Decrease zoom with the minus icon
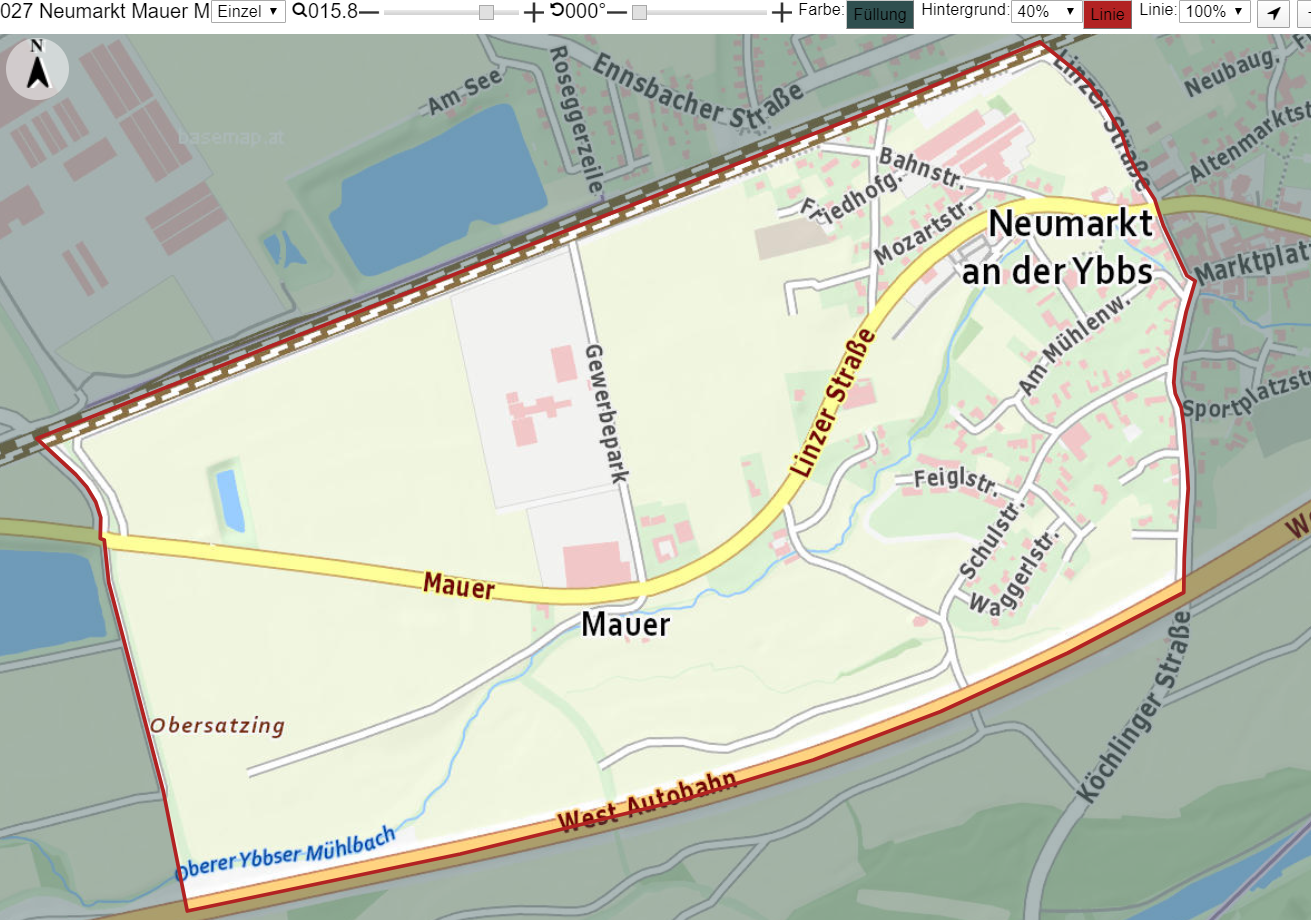This screenshot has height=920, width=1311. (369, 12)
